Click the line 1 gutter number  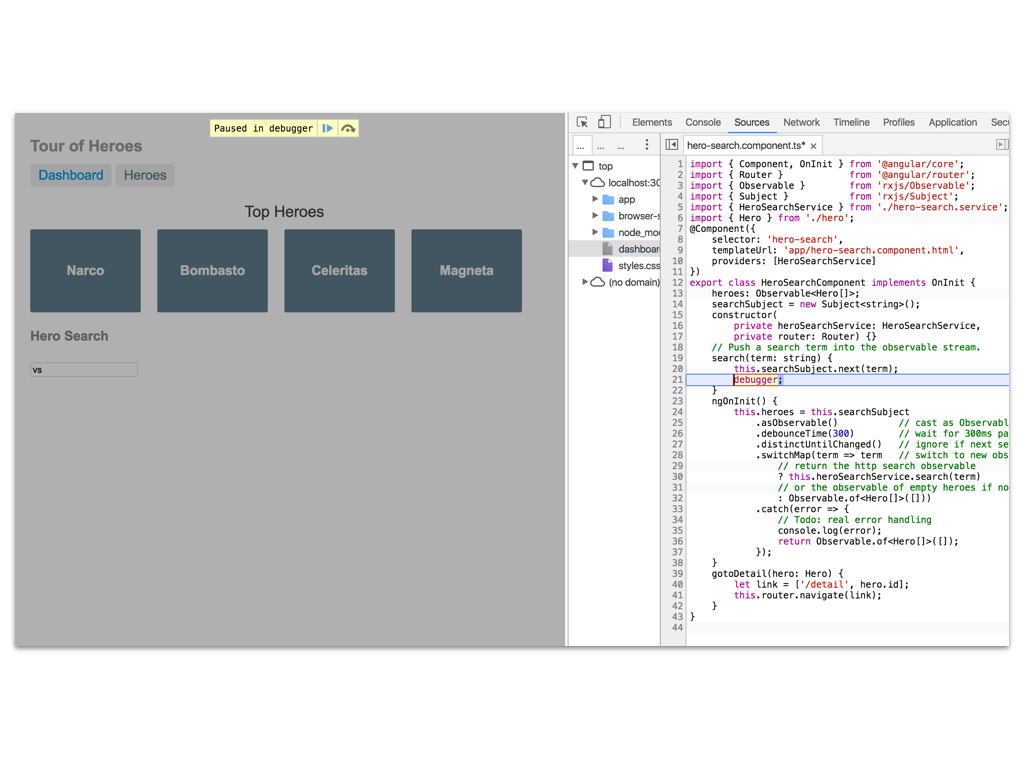[x=680, y=164]
